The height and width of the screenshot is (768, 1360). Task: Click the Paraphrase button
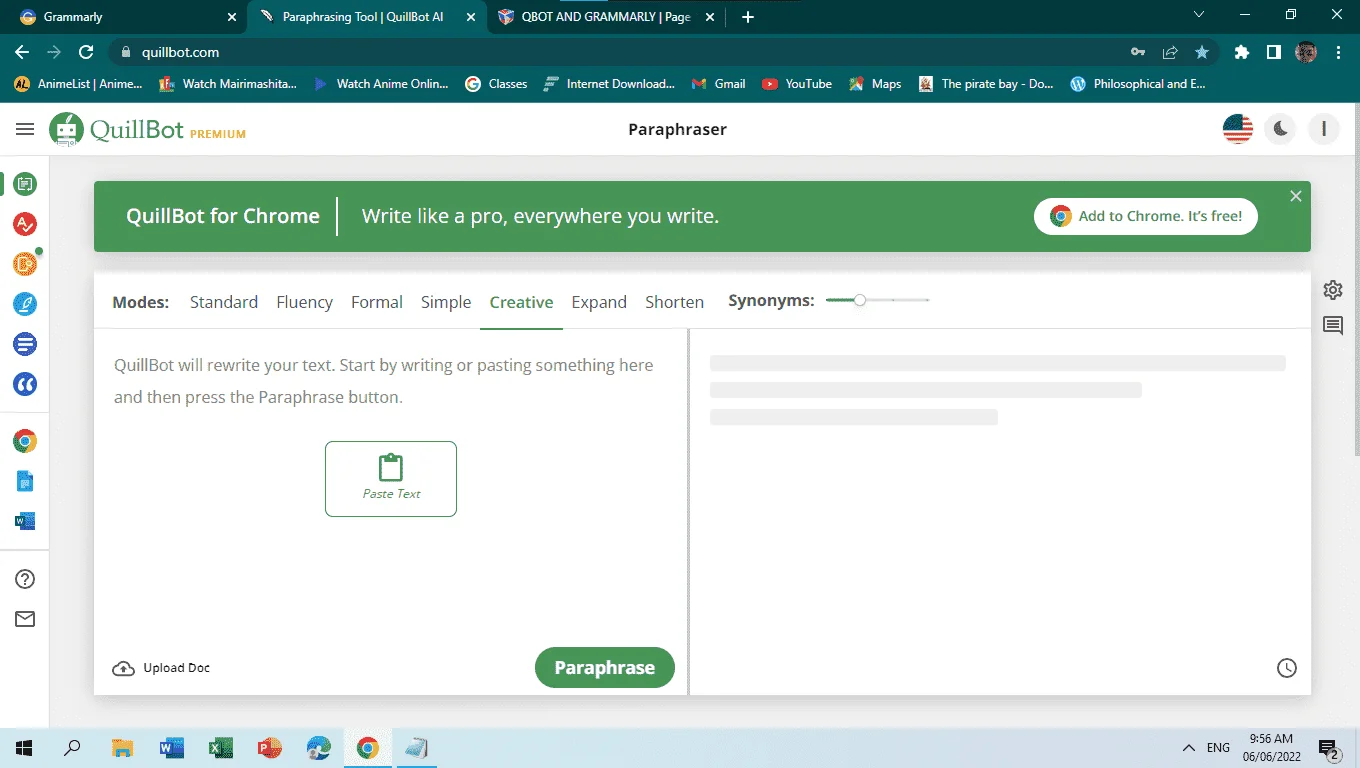click(x=605, y=668)
